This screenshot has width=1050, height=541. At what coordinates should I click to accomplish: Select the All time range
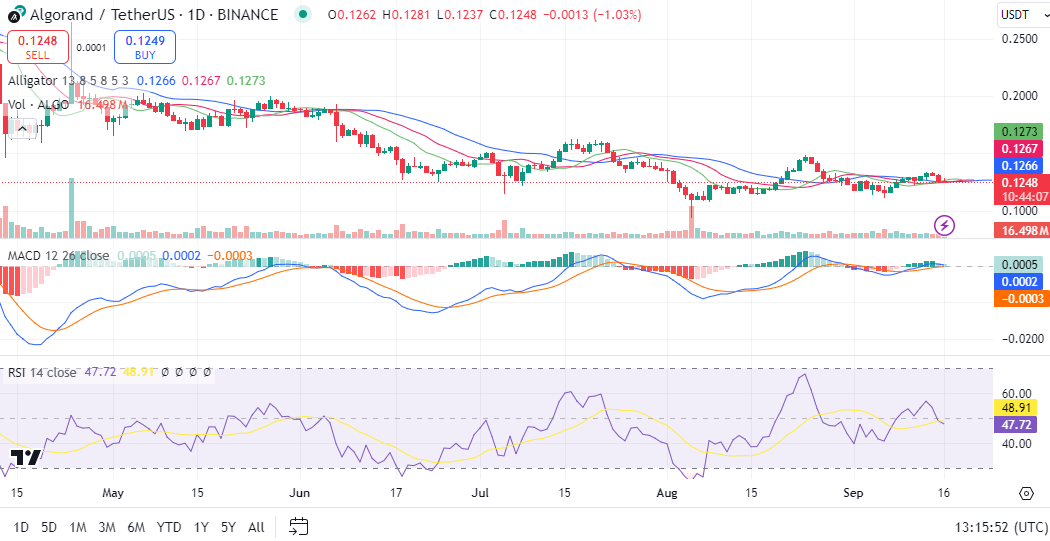(x=256, y=527)
